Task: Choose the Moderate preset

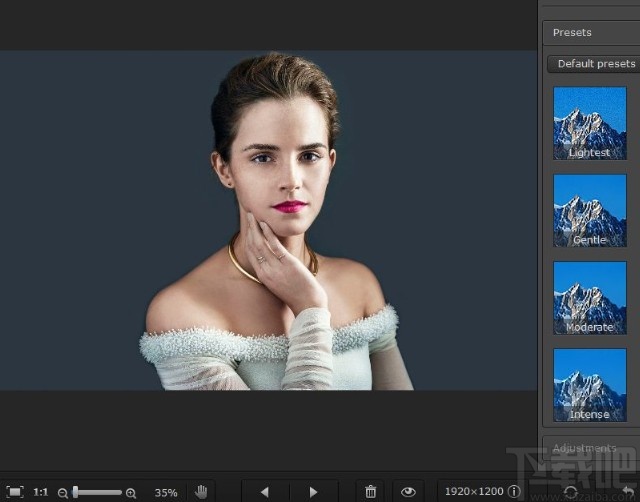Action: tap(590, 297)
